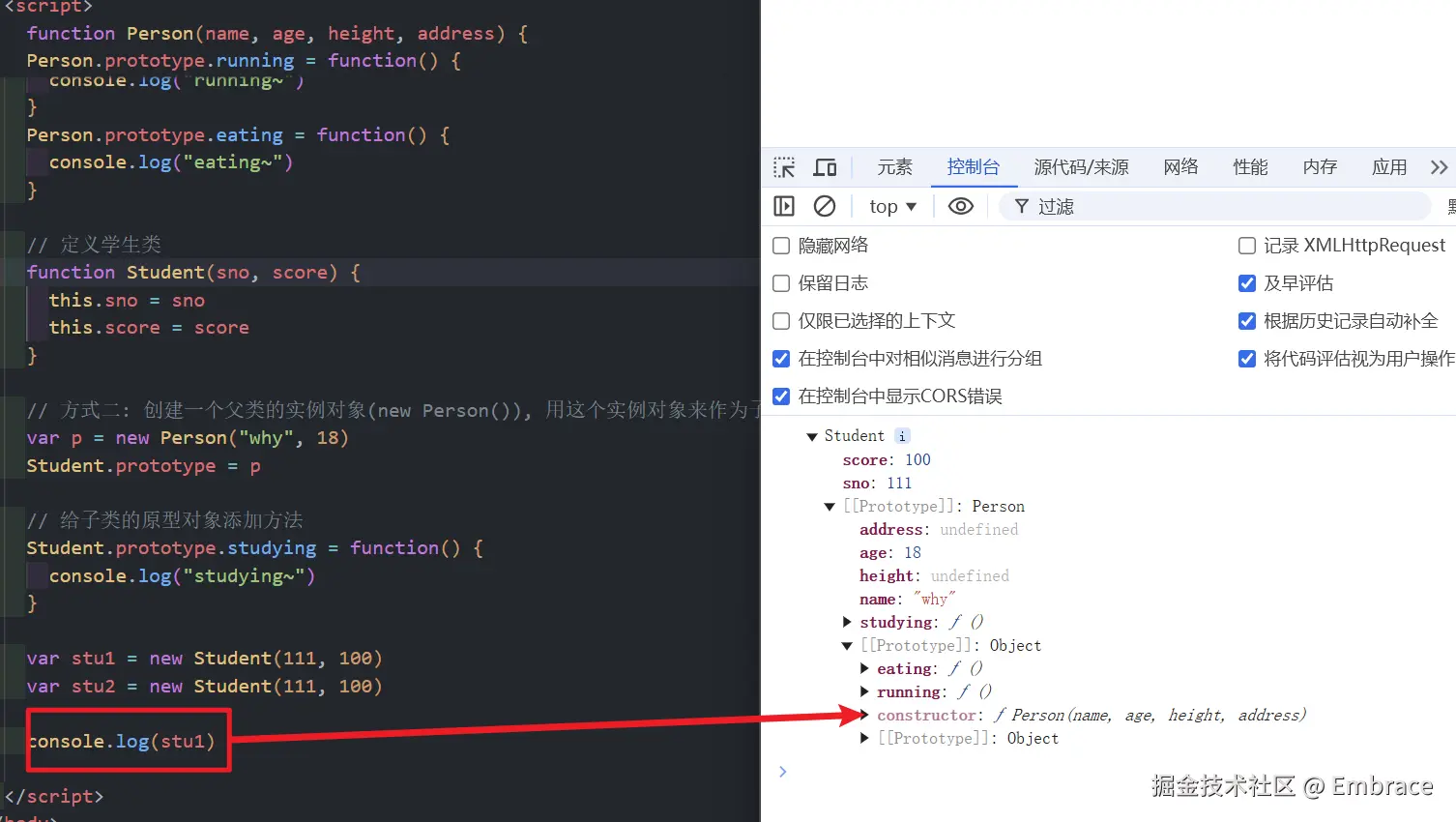Open the 元素 tab
1456x822 pixels.
894,167
